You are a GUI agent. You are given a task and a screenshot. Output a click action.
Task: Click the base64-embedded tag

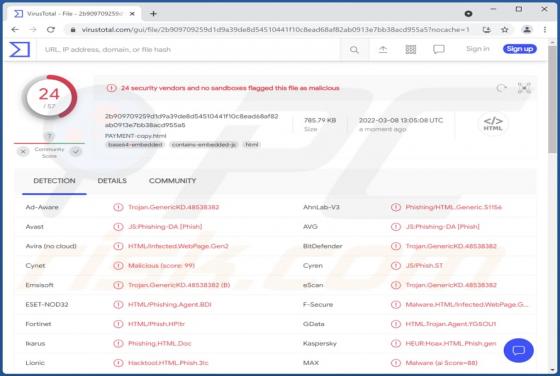[x=135, y=145]
